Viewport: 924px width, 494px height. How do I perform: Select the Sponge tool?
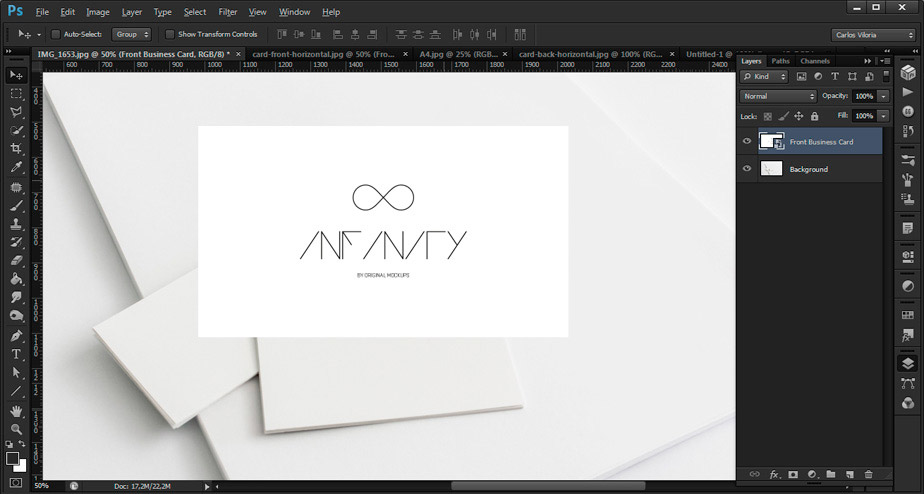point(16,315)
